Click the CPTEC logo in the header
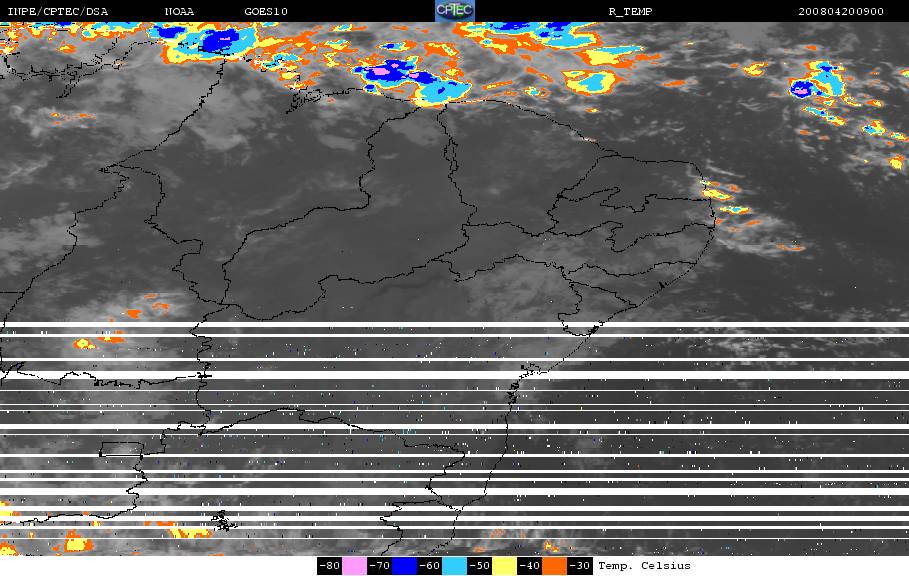 454,11
